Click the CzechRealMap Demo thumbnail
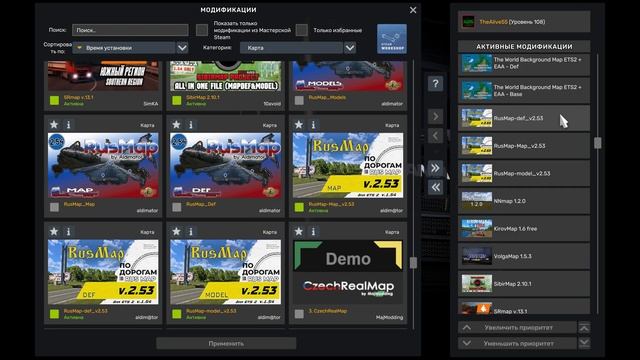The height and width of the screenshot is (360, 640). (348, 272)
